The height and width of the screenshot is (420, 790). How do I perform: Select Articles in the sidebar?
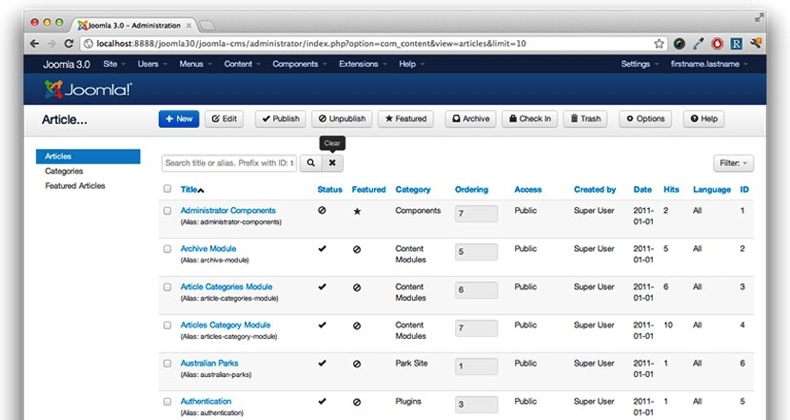pos(88,156)
